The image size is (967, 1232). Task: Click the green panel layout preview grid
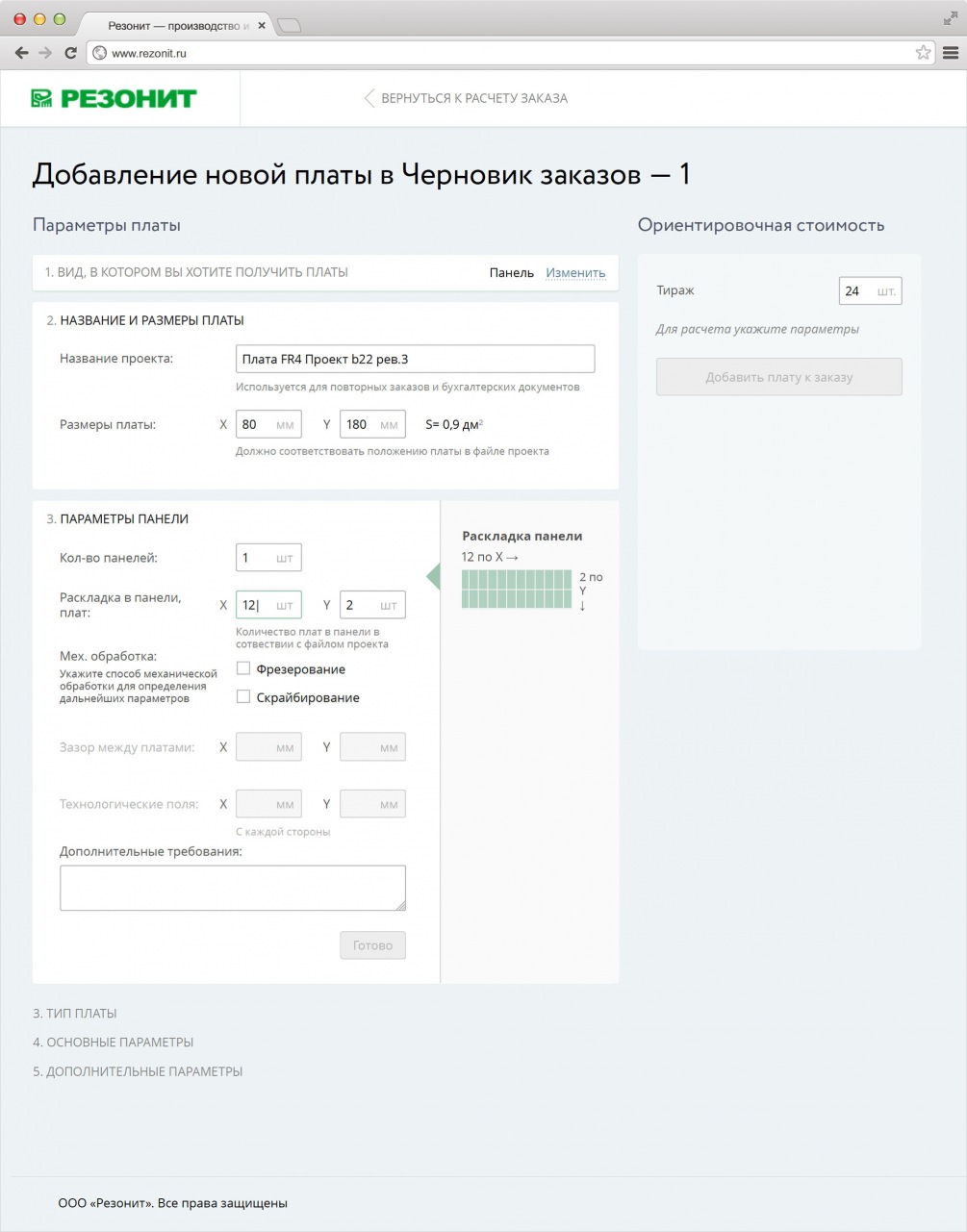[517, 589]
